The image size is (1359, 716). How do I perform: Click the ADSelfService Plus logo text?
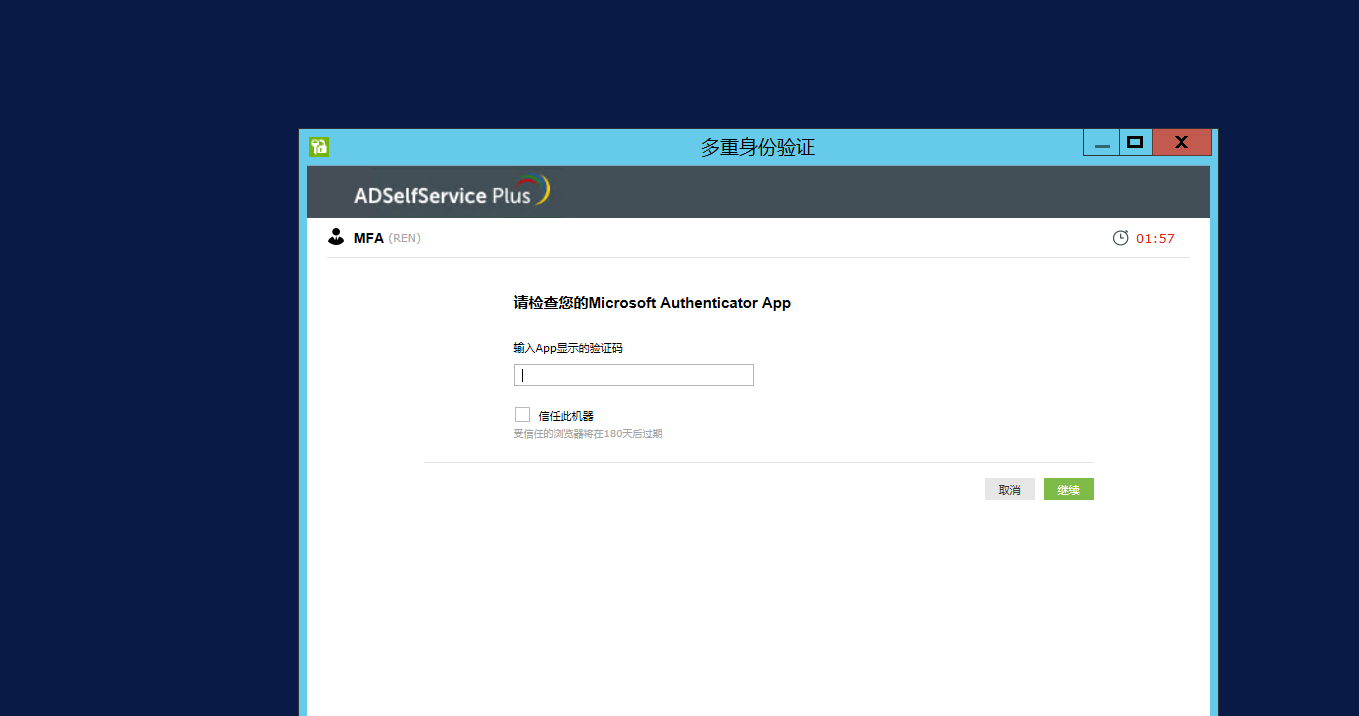442,195
